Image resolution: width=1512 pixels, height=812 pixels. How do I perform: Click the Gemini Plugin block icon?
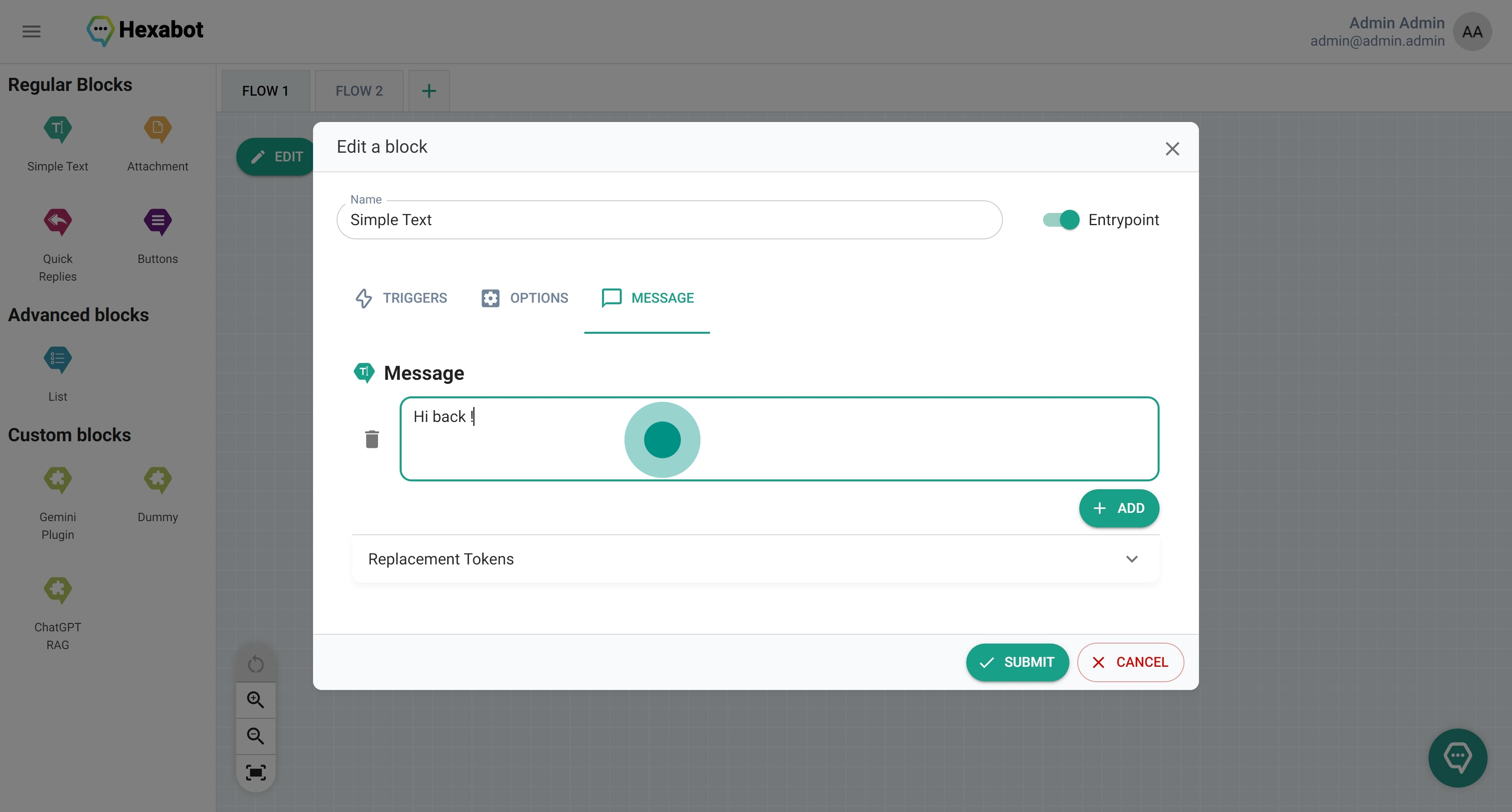point(57,480)
